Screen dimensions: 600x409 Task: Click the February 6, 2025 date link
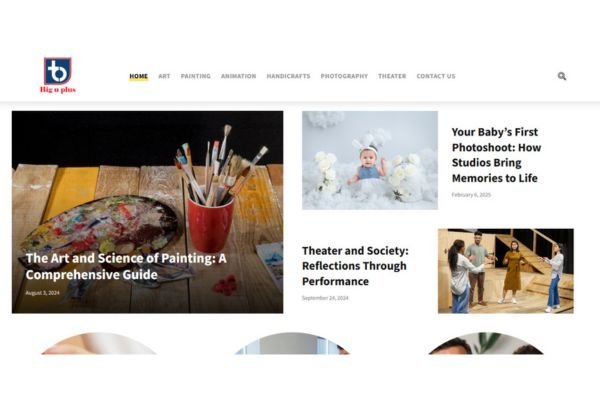tap(471, 195)
